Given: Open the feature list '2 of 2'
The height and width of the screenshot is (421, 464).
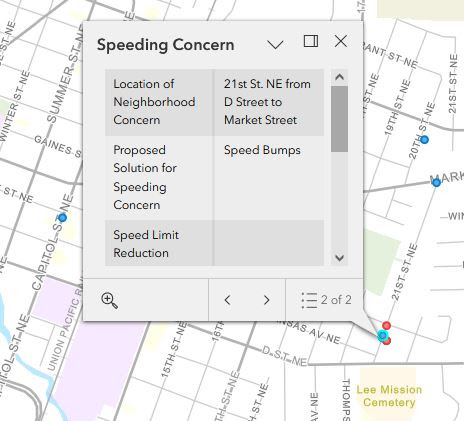Looking at the screenshot, I should (326, 300).
